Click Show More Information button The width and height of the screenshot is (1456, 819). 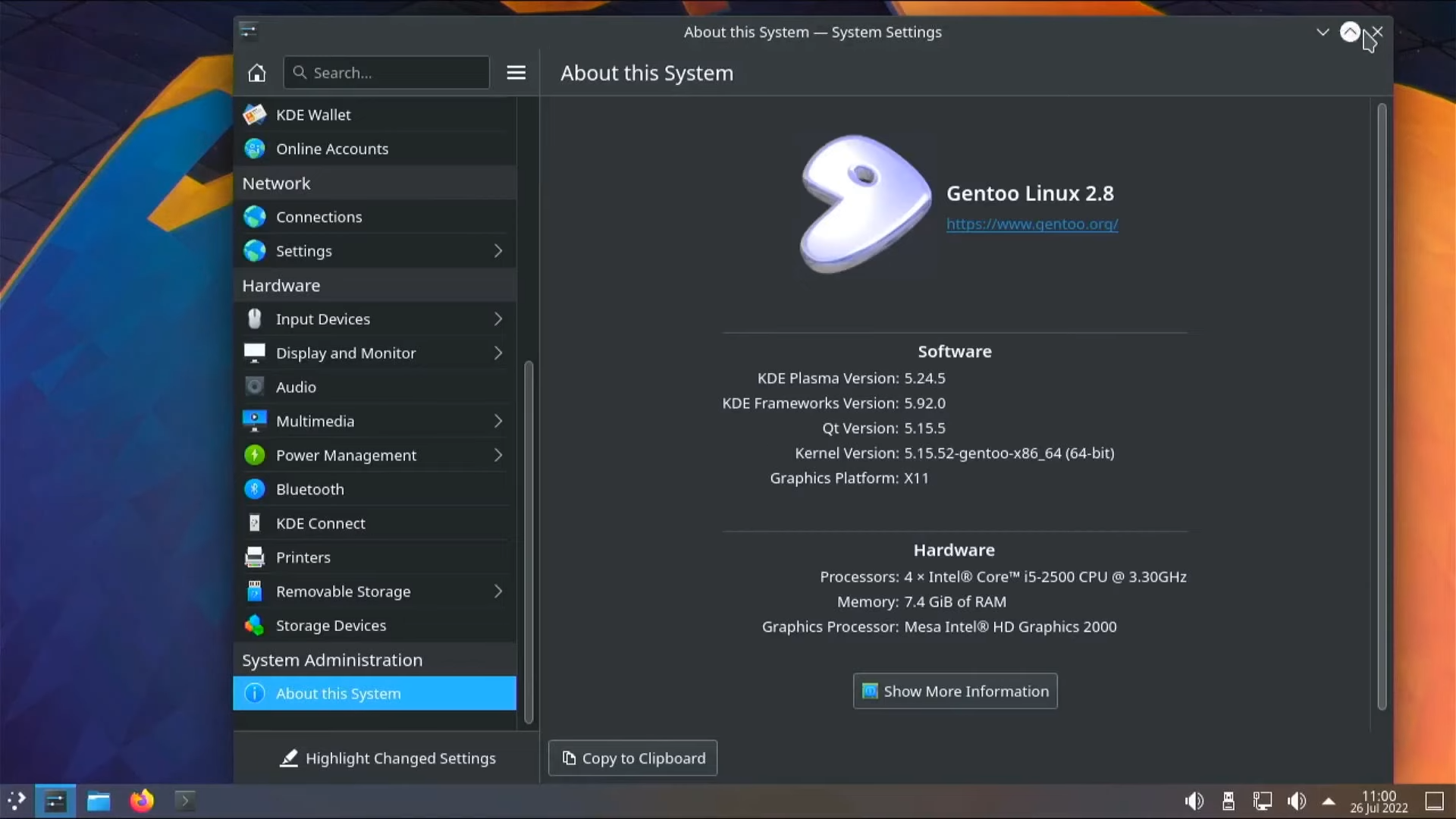(x=955, y=691)
